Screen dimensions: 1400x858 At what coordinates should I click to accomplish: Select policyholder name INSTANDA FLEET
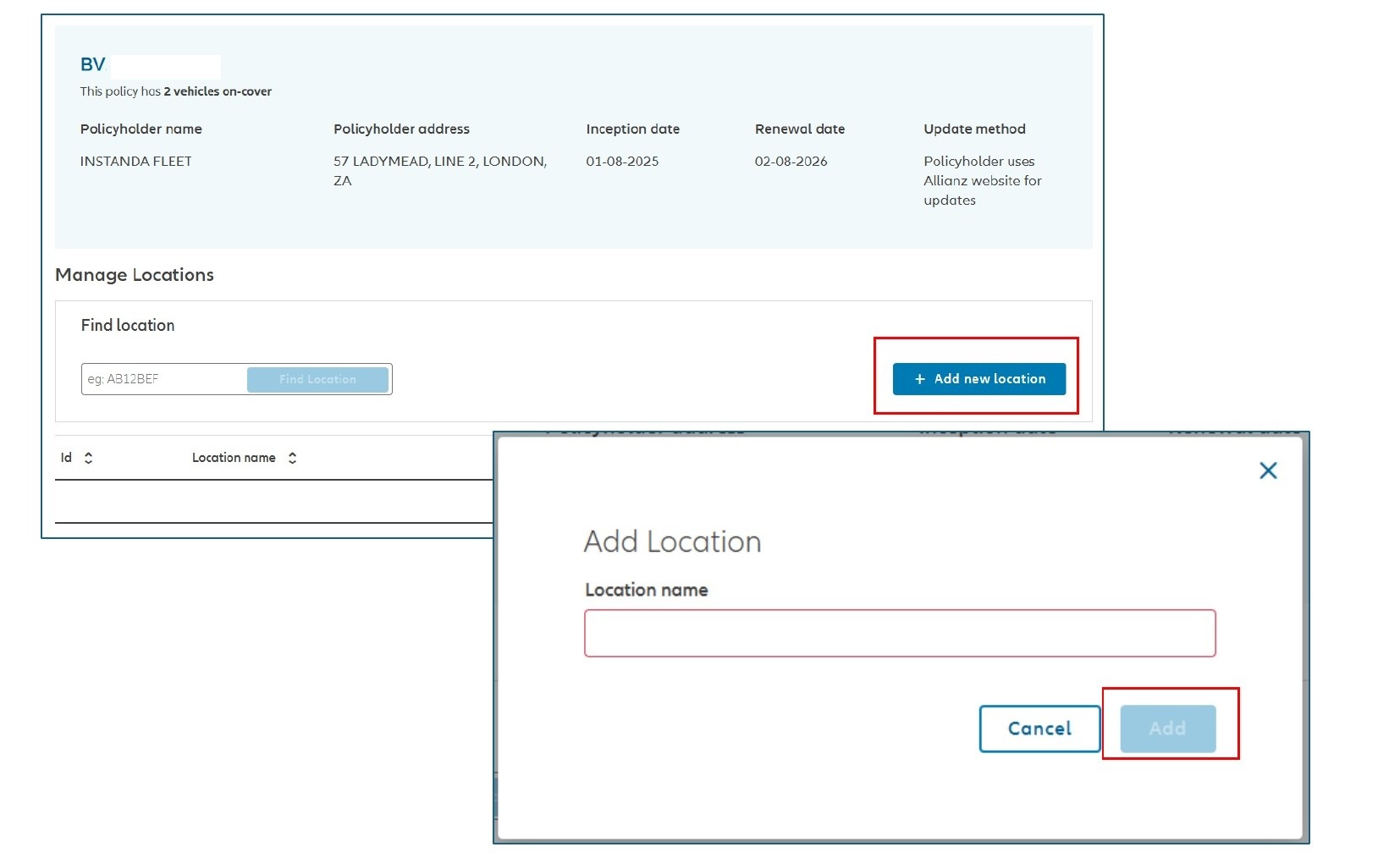135,161
